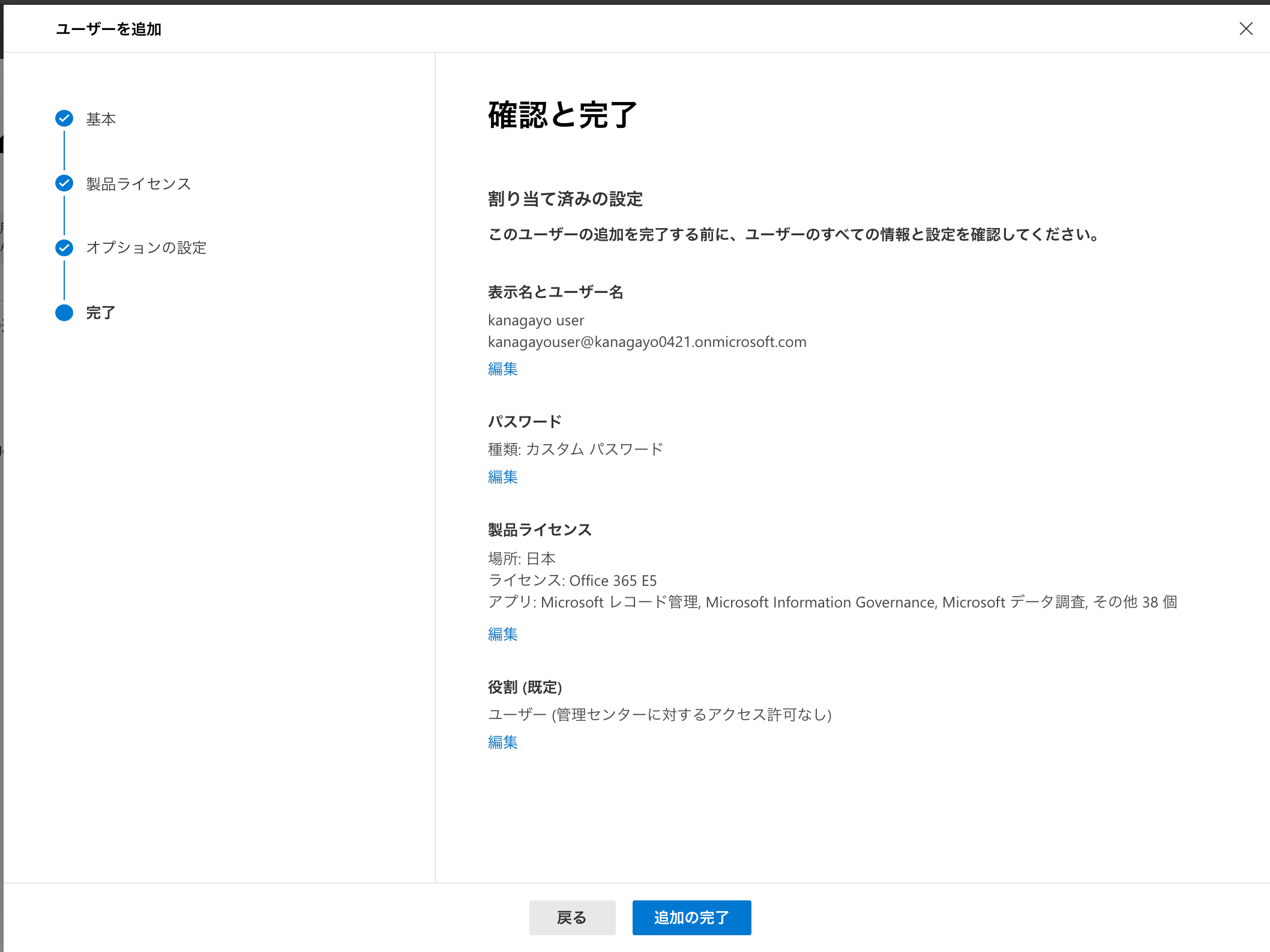Viewport: 1270px width, 952px height.
Task: Go to the オプションの設定 step label
Action: point(146,248)
